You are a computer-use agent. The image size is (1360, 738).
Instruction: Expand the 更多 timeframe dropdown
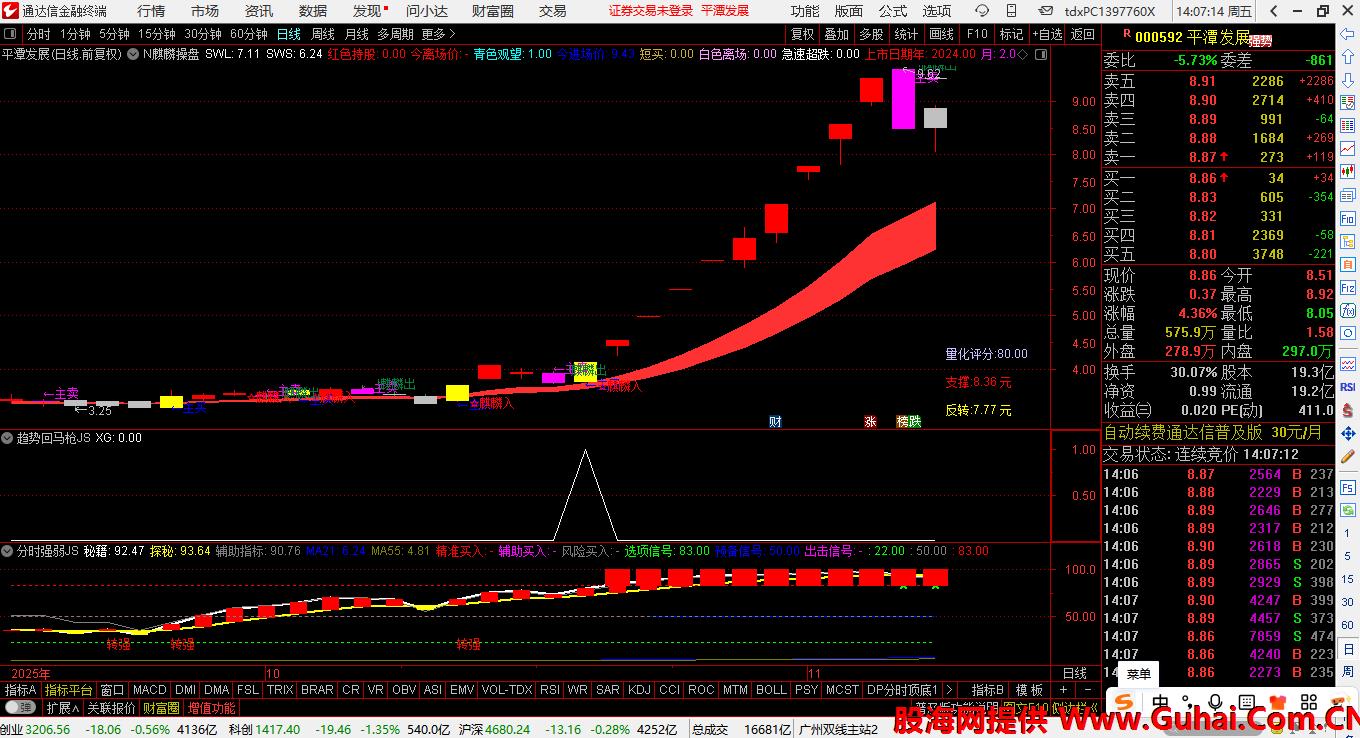(438, 34)
